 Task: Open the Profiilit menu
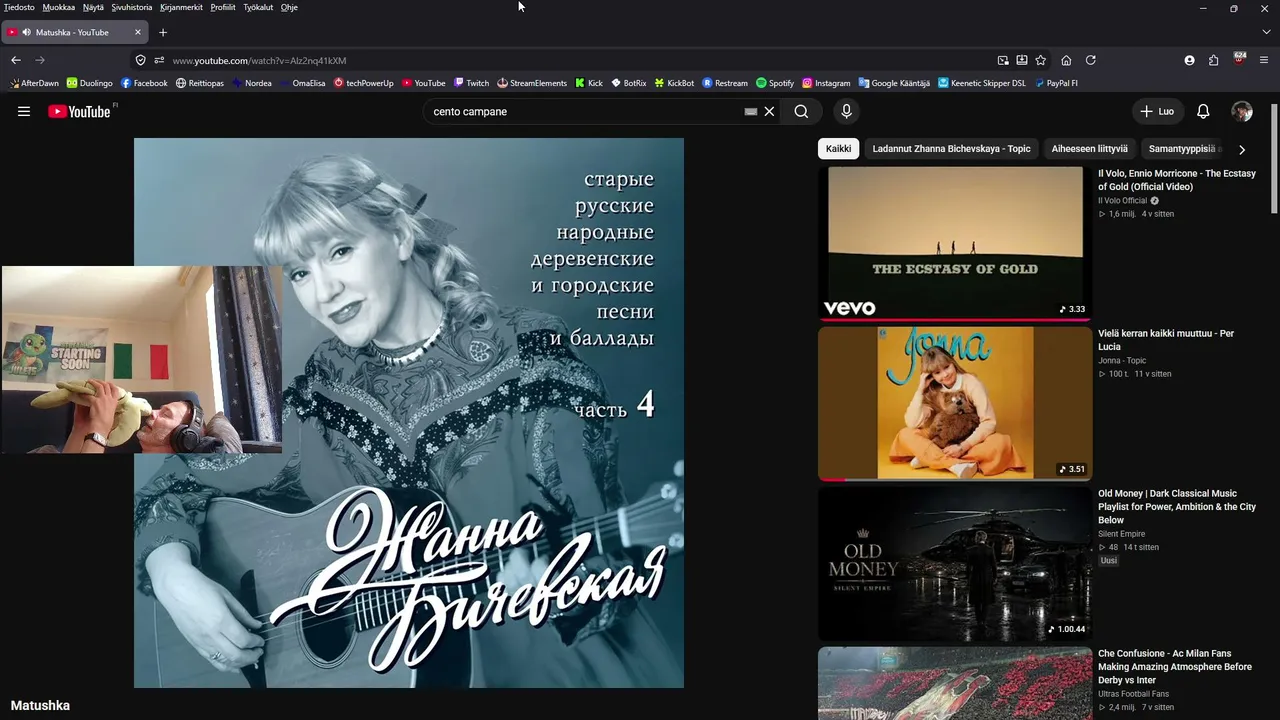coord(223,7)
